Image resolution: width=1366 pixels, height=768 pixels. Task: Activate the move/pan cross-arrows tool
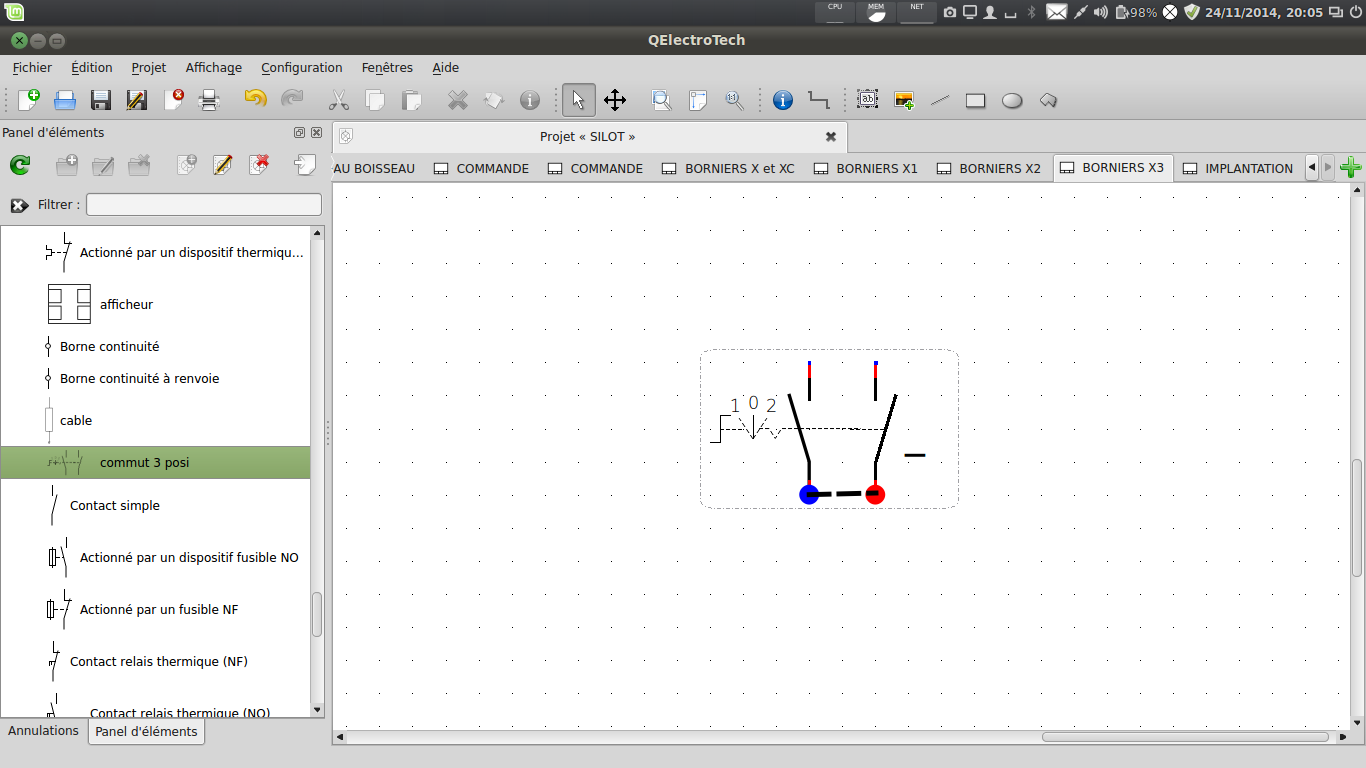pyautogui.click(x=614, y=100)
